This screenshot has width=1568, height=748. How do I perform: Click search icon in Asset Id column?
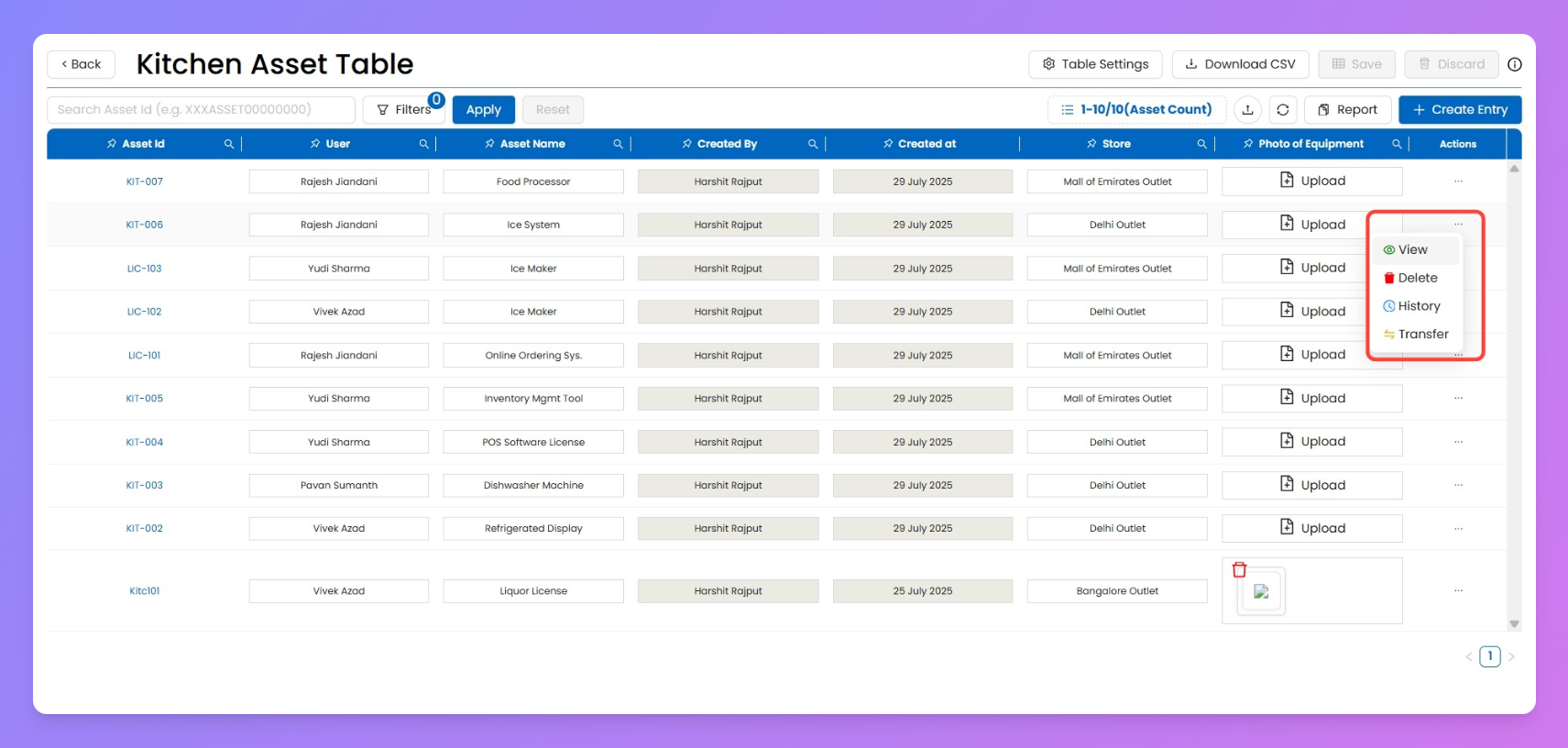tap(229, 144)
